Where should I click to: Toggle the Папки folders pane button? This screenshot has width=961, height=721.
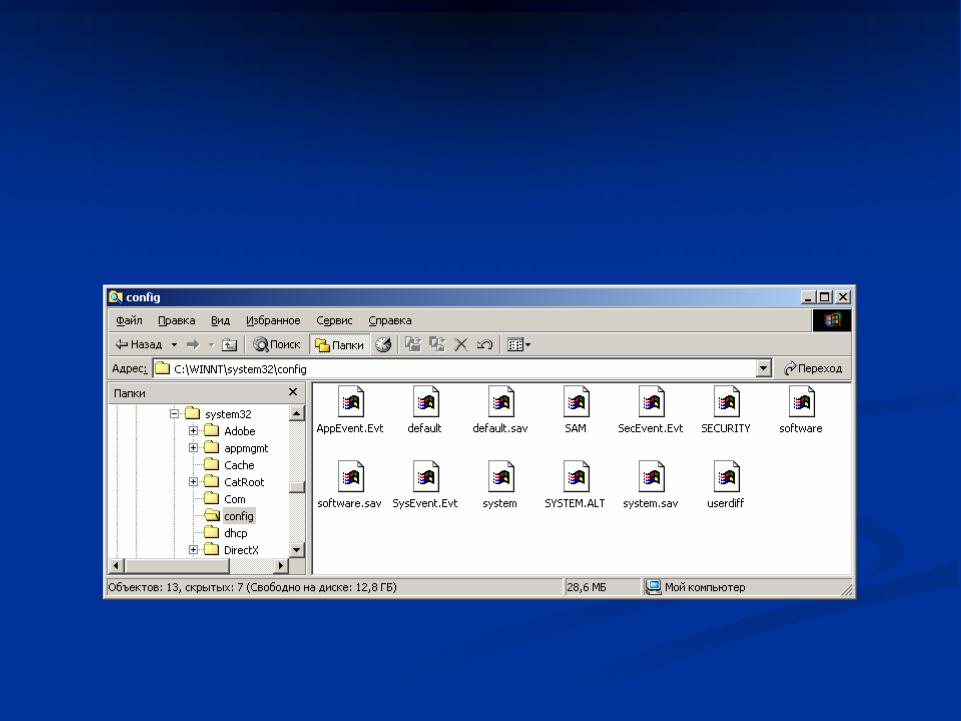point(340,345)
